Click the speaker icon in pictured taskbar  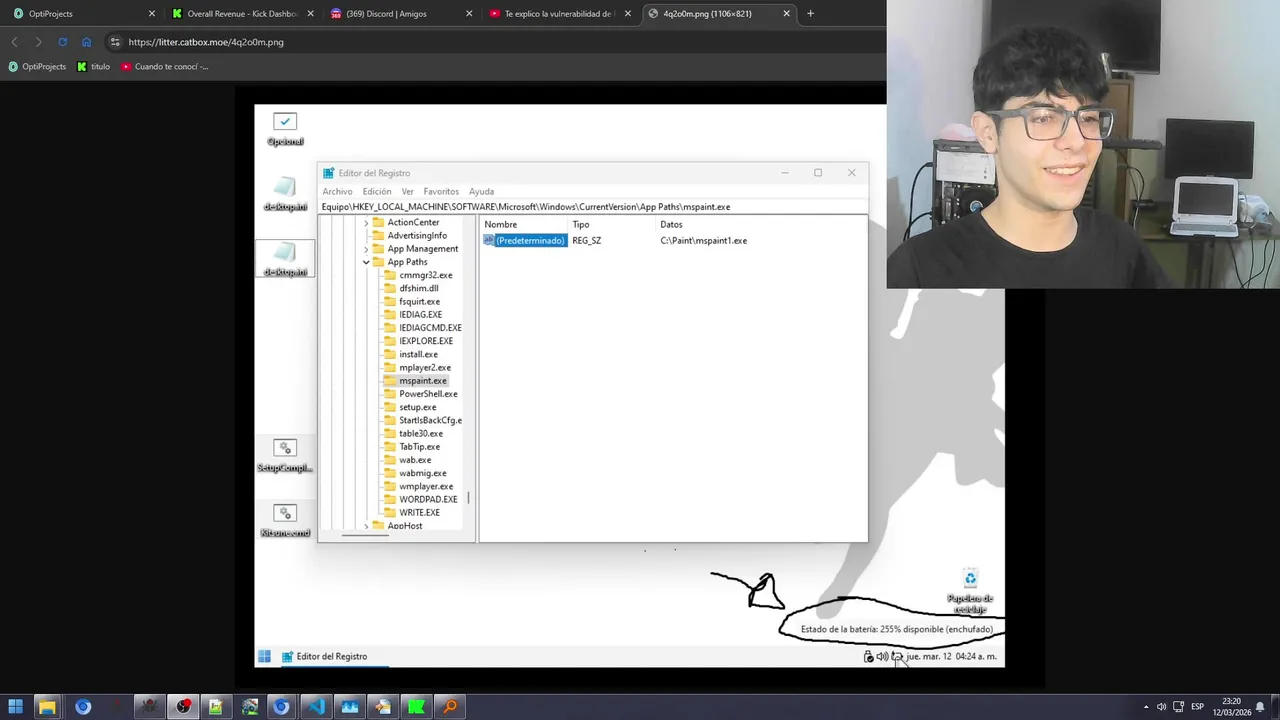(x=882, y=656)
